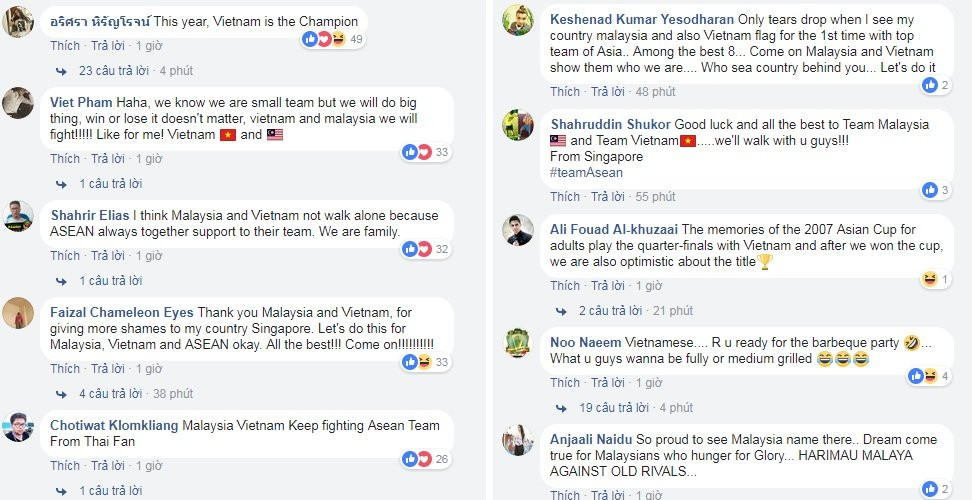Image resolution: width=972 pixels, height=500 pixels.
Task: Toggle Thích on Shahruddin Shukor's comment
Action: (x=565, y=196)
